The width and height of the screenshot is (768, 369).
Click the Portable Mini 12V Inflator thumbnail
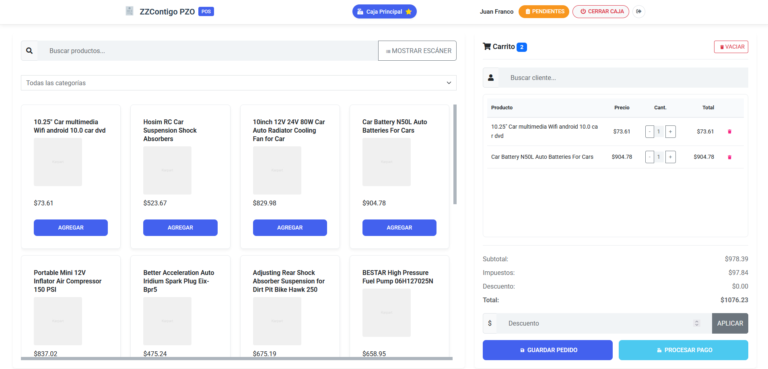click(x=58, y=320)
